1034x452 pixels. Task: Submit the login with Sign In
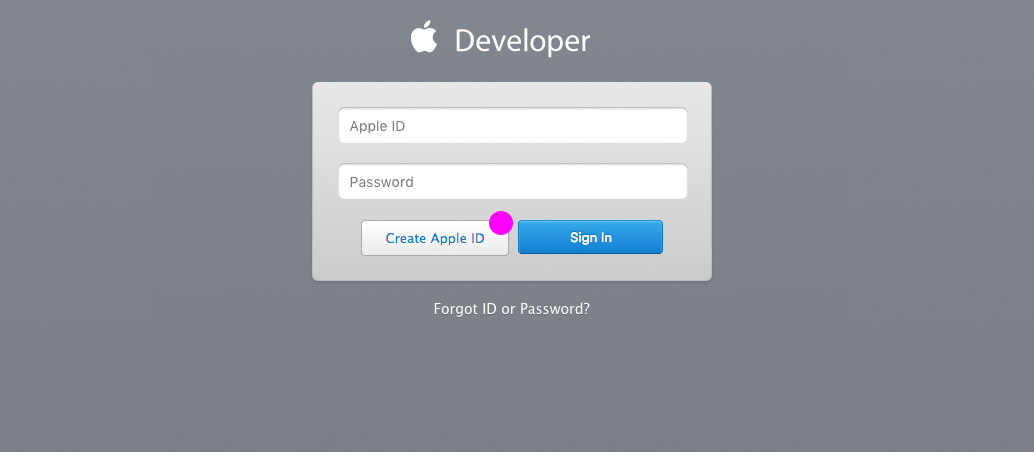pyautogui.click(x=590, y=238)
